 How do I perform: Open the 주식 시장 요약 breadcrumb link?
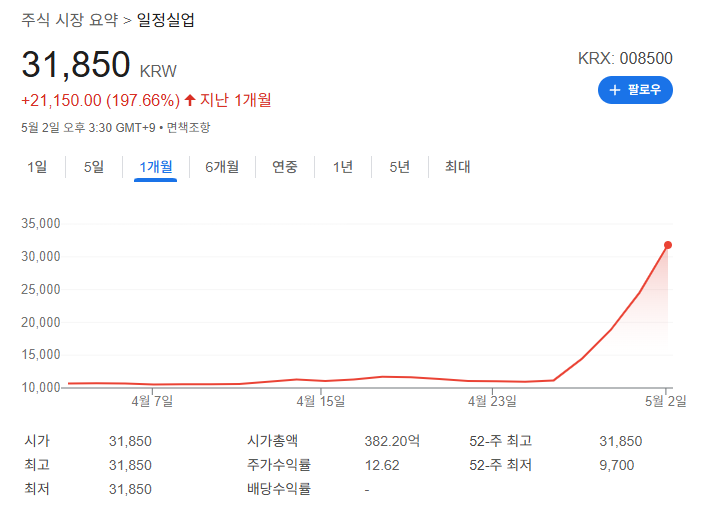coord(70,20)
